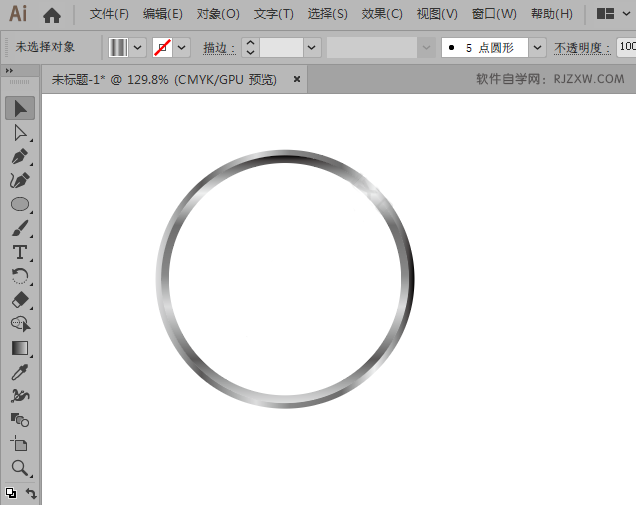Choose the Curvature tool
This screenshot has height=505, width=636.
[x=20, y=181]
